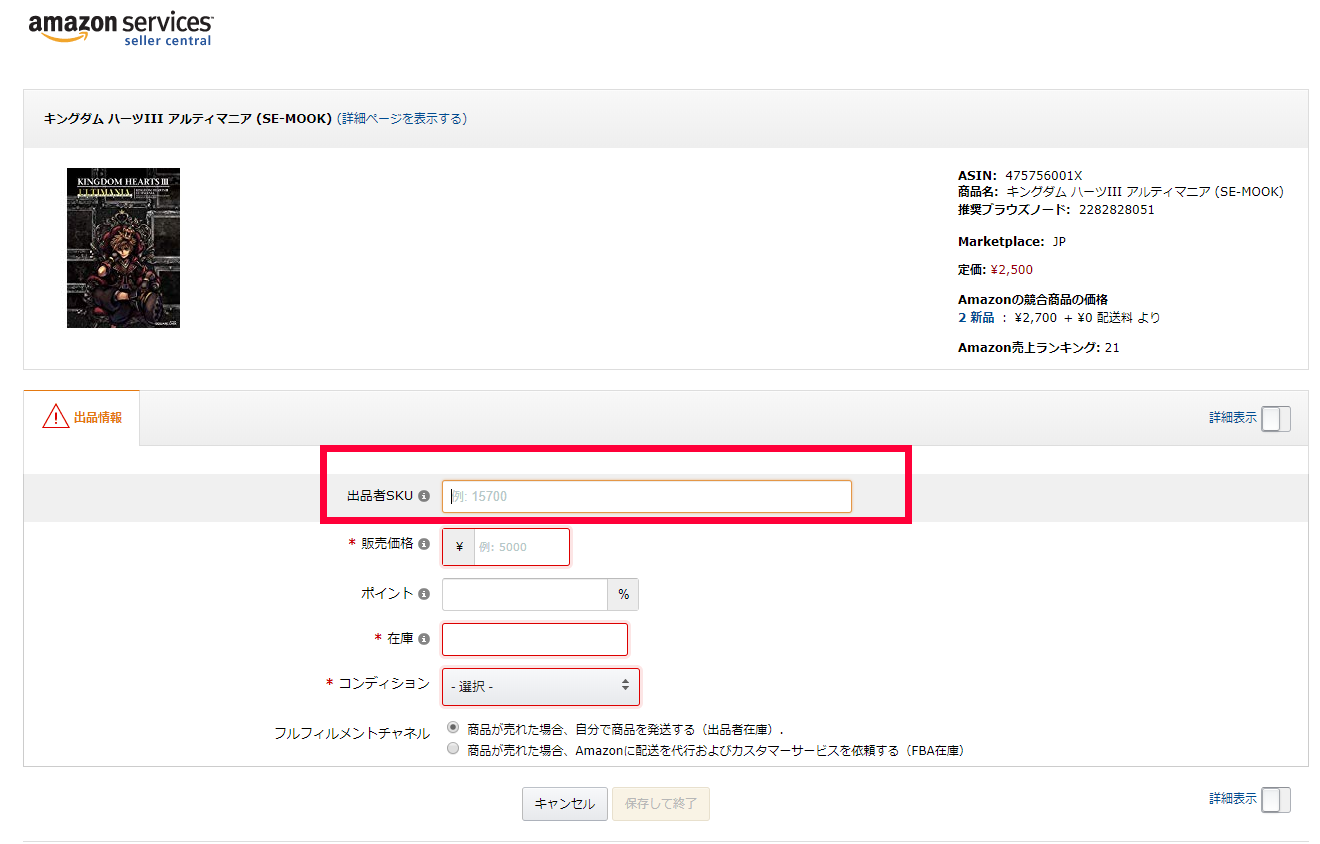This screenshot has width=1320, height=844.
Task: Click info icon beside ポイント label
Action: tap(424, 594)
